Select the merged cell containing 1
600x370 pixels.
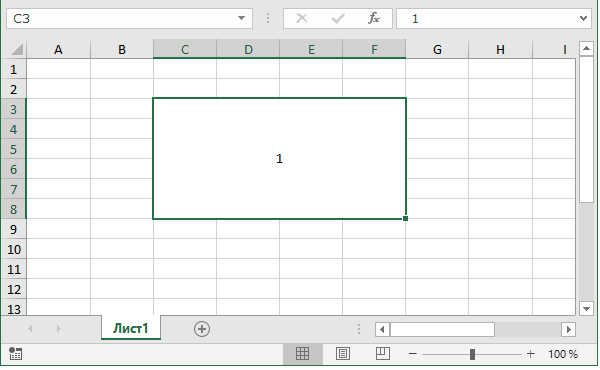pos(279,158)
